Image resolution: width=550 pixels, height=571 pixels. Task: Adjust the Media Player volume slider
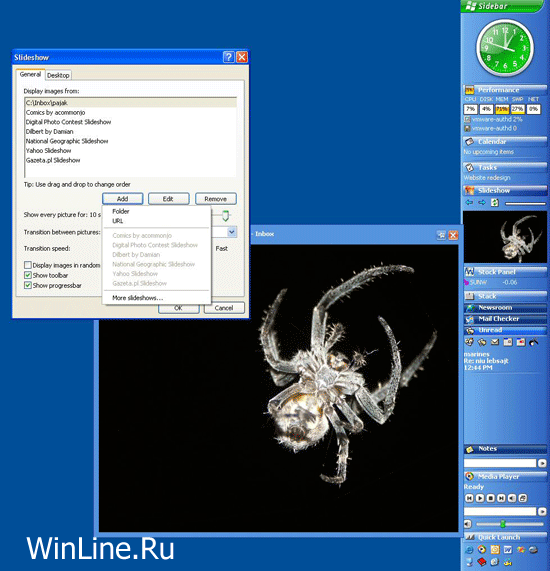pos(503,524)
